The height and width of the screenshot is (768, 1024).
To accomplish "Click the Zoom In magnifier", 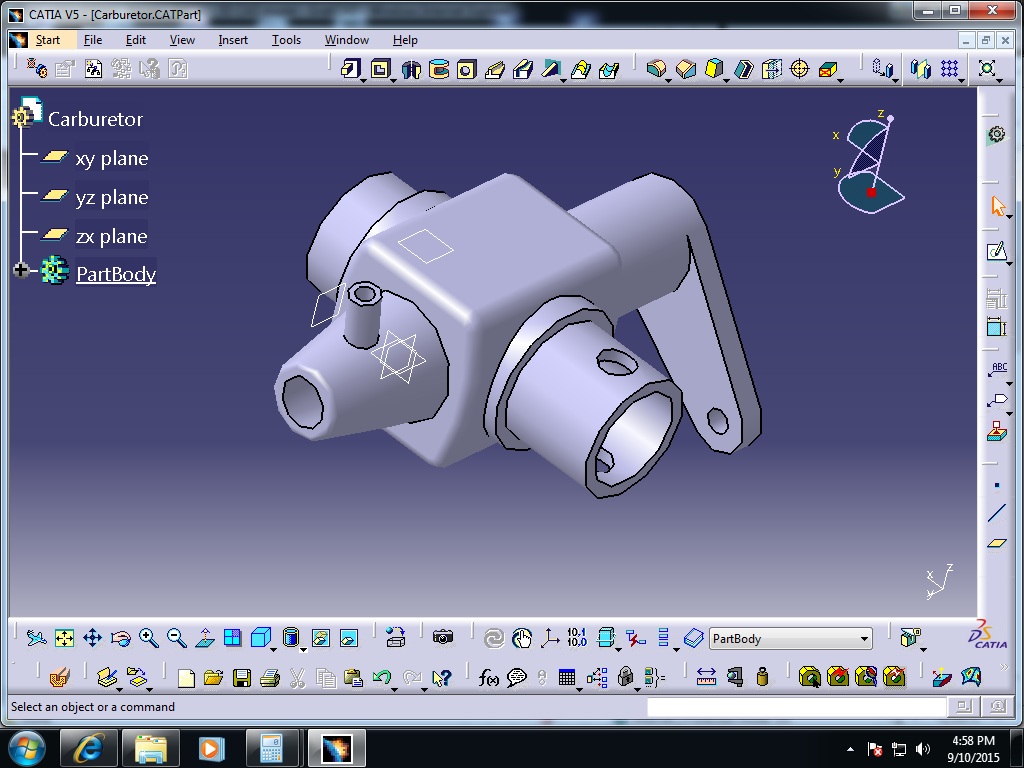I will [x=149, y=638].
